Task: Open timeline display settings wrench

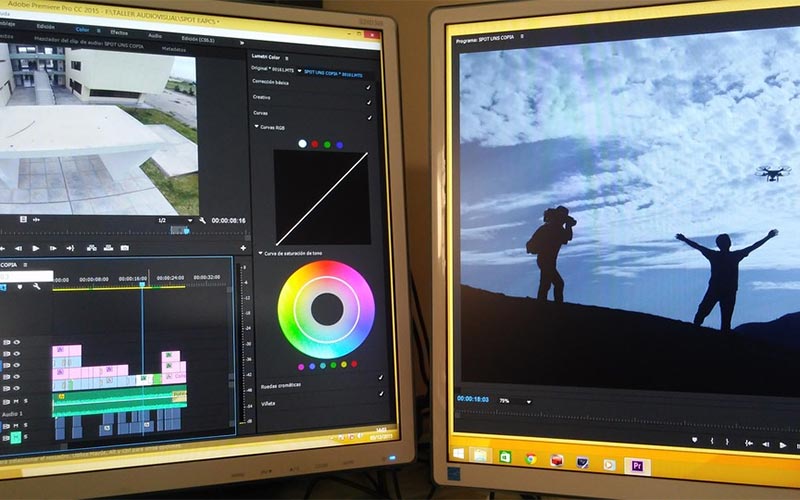Action: click(x=37, y=287)
